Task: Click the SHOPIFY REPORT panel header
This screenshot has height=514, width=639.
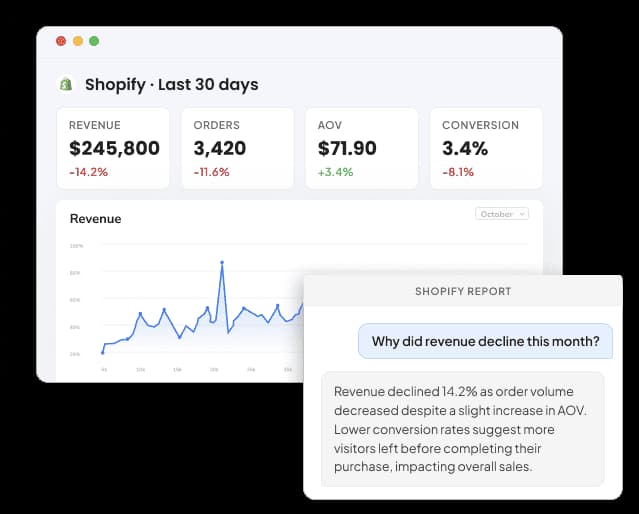Action: (463, 291)
